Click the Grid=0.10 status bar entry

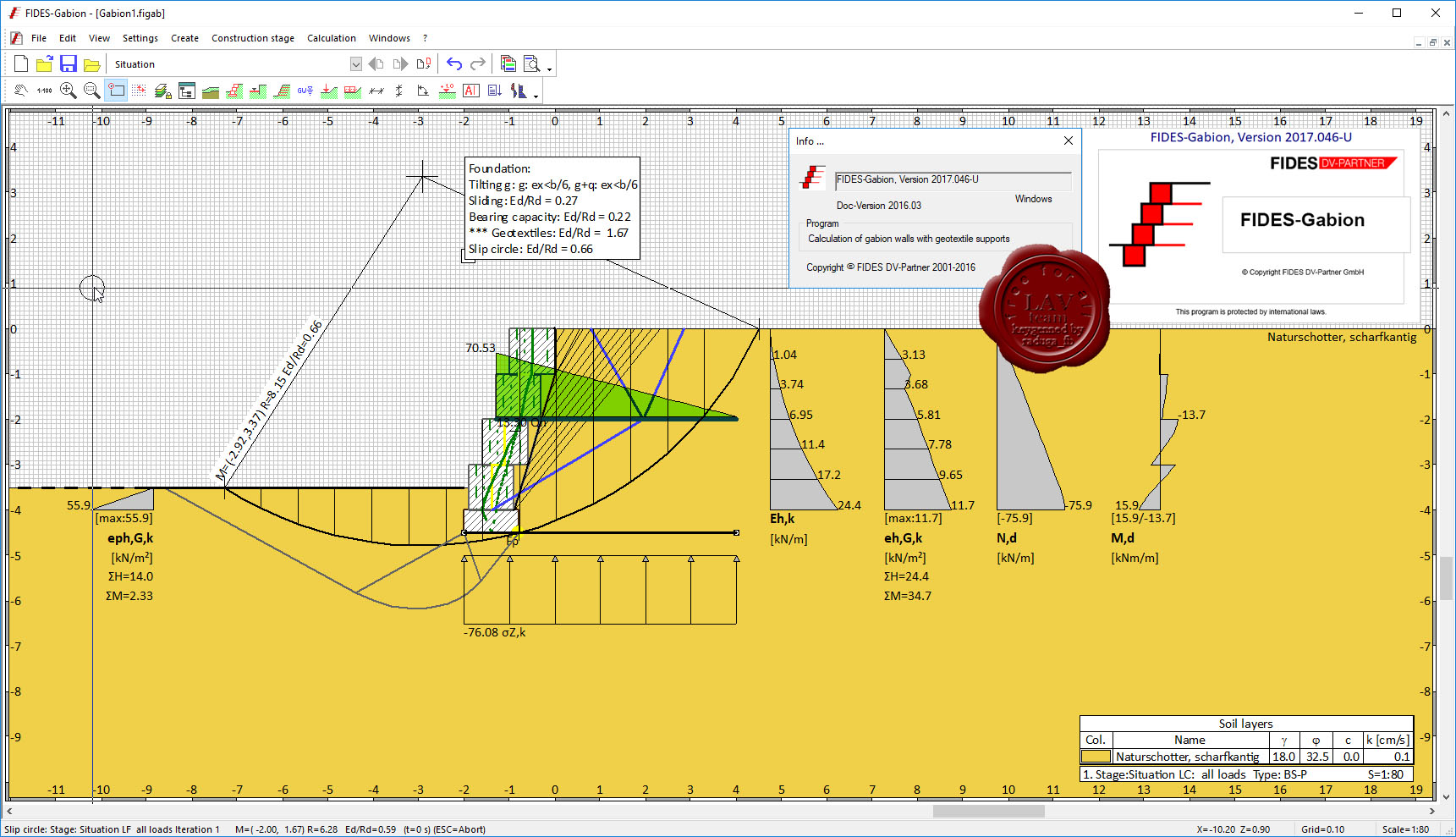pyautogui.click(x=1322, y=829)
